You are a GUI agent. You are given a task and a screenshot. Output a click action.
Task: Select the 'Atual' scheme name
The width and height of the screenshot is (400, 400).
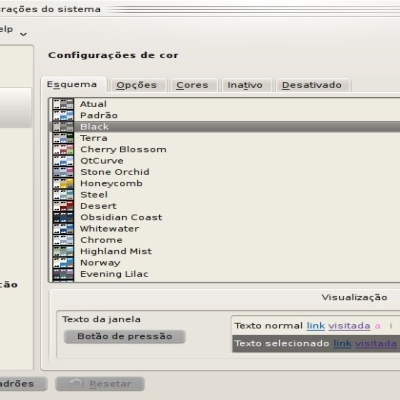coord(93,104)
